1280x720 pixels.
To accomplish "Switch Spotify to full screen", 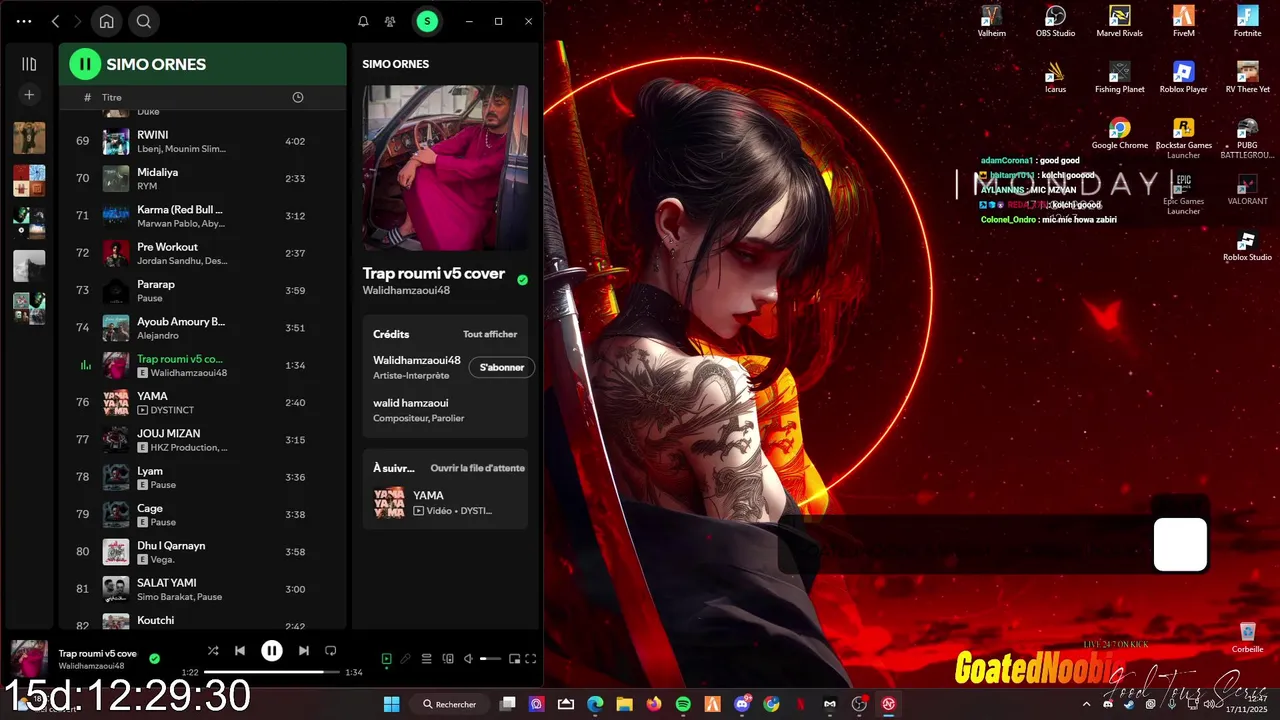I will (x=531, y=659).
